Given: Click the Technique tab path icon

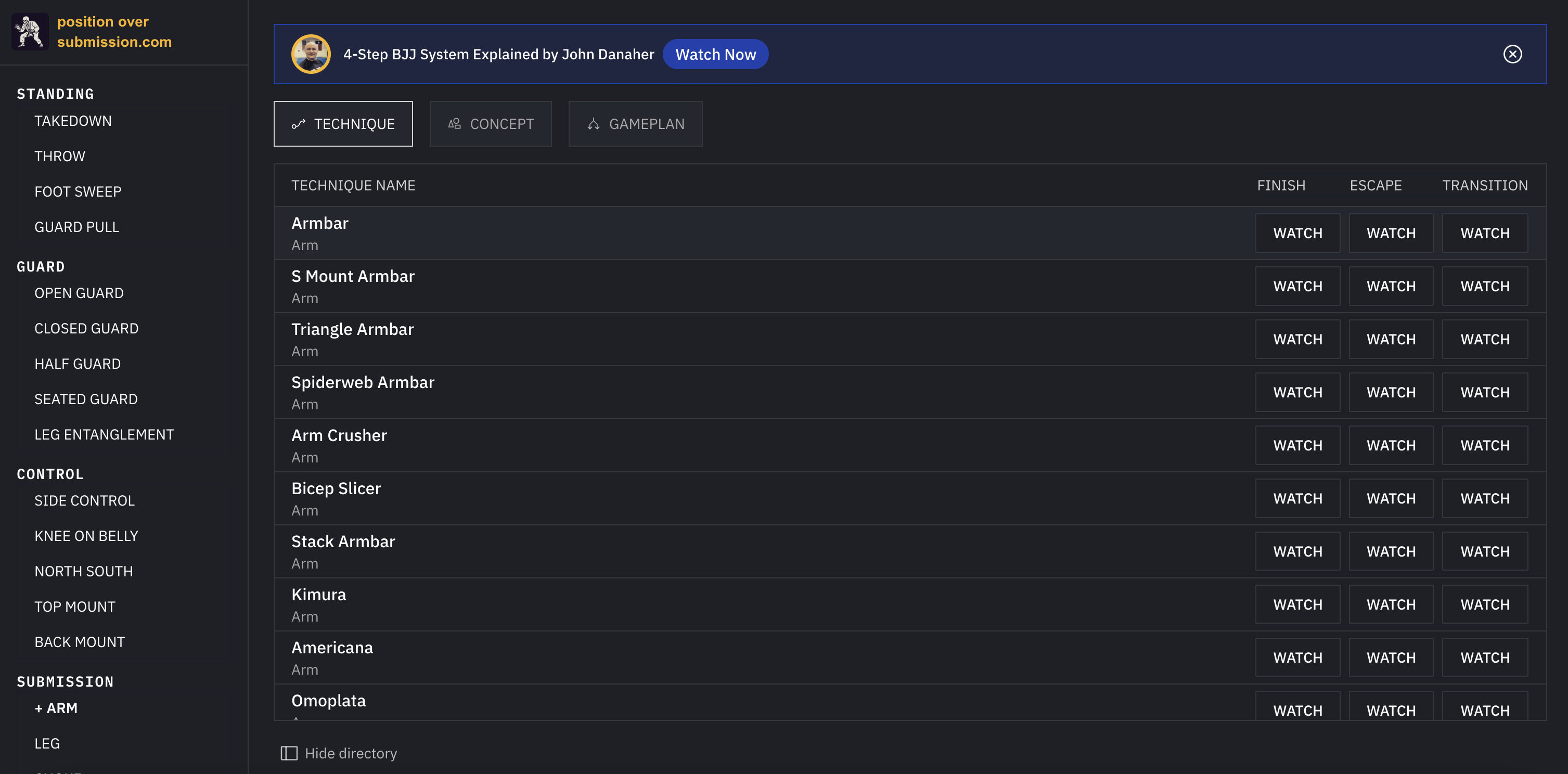Looking at the screenshot, I should tap(298, 124).
